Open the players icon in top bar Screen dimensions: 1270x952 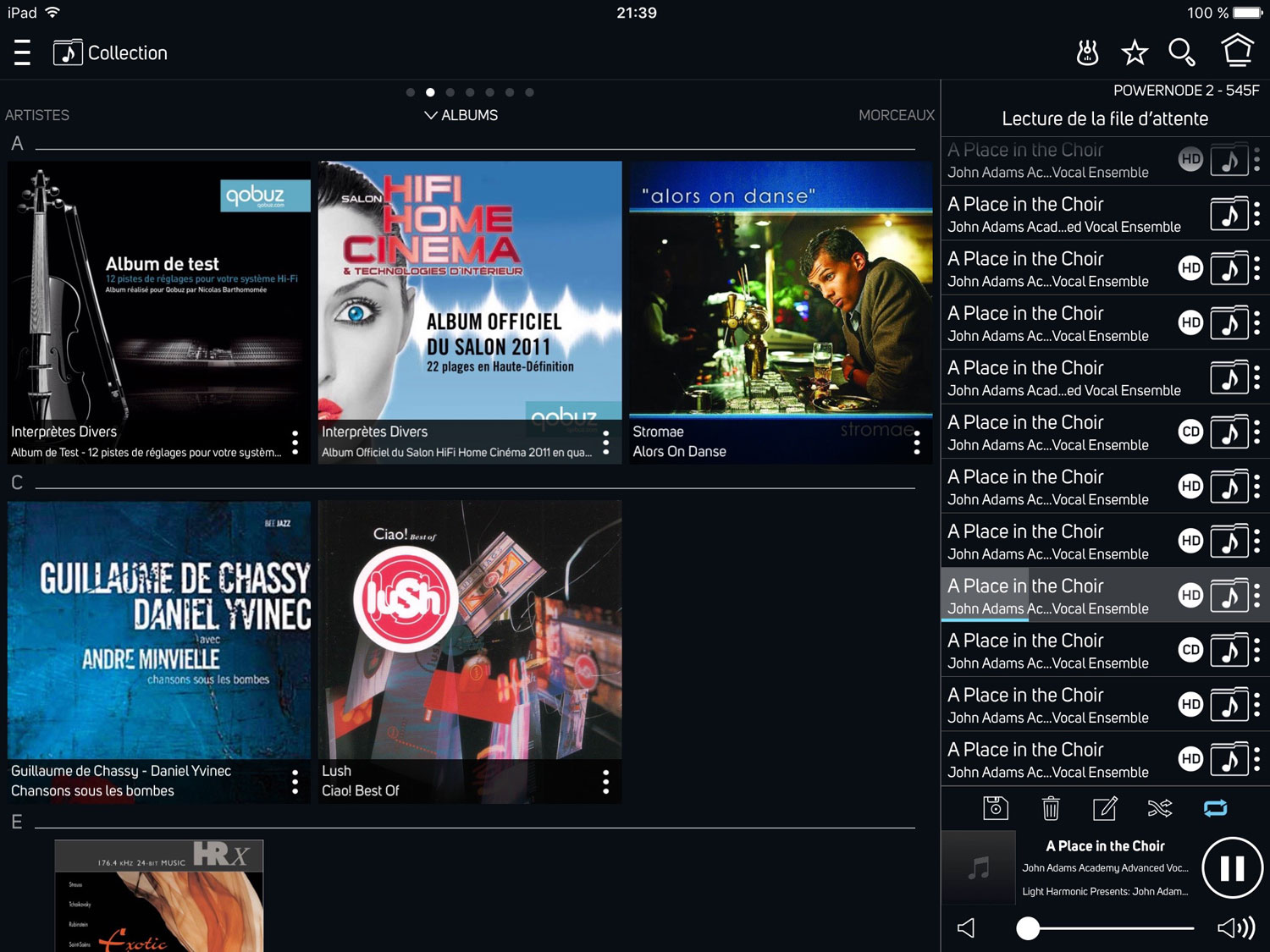(1087, 52)
